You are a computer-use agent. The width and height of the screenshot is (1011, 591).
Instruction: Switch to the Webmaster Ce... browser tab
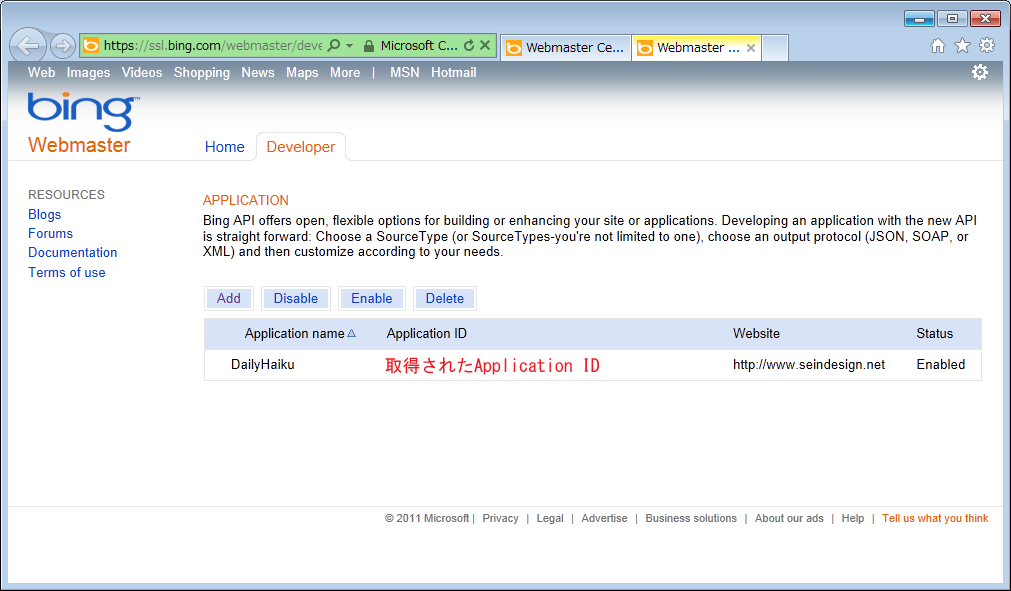565,48
